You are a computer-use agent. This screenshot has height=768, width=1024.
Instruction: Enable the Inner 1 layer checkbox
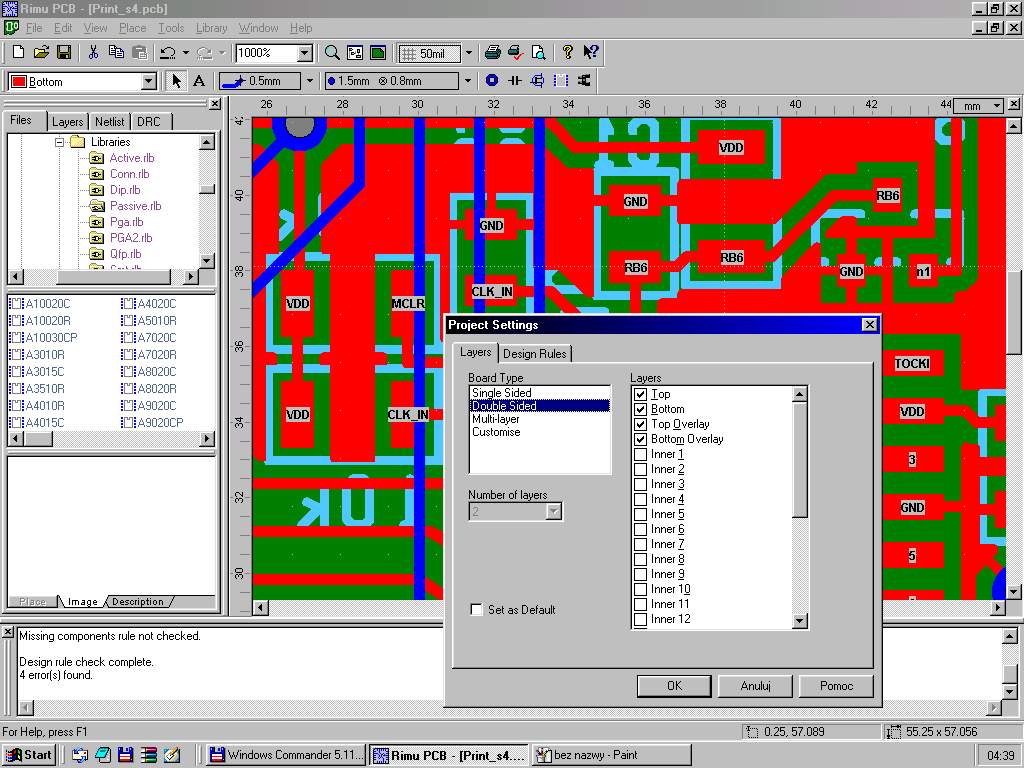click(641, 455)
